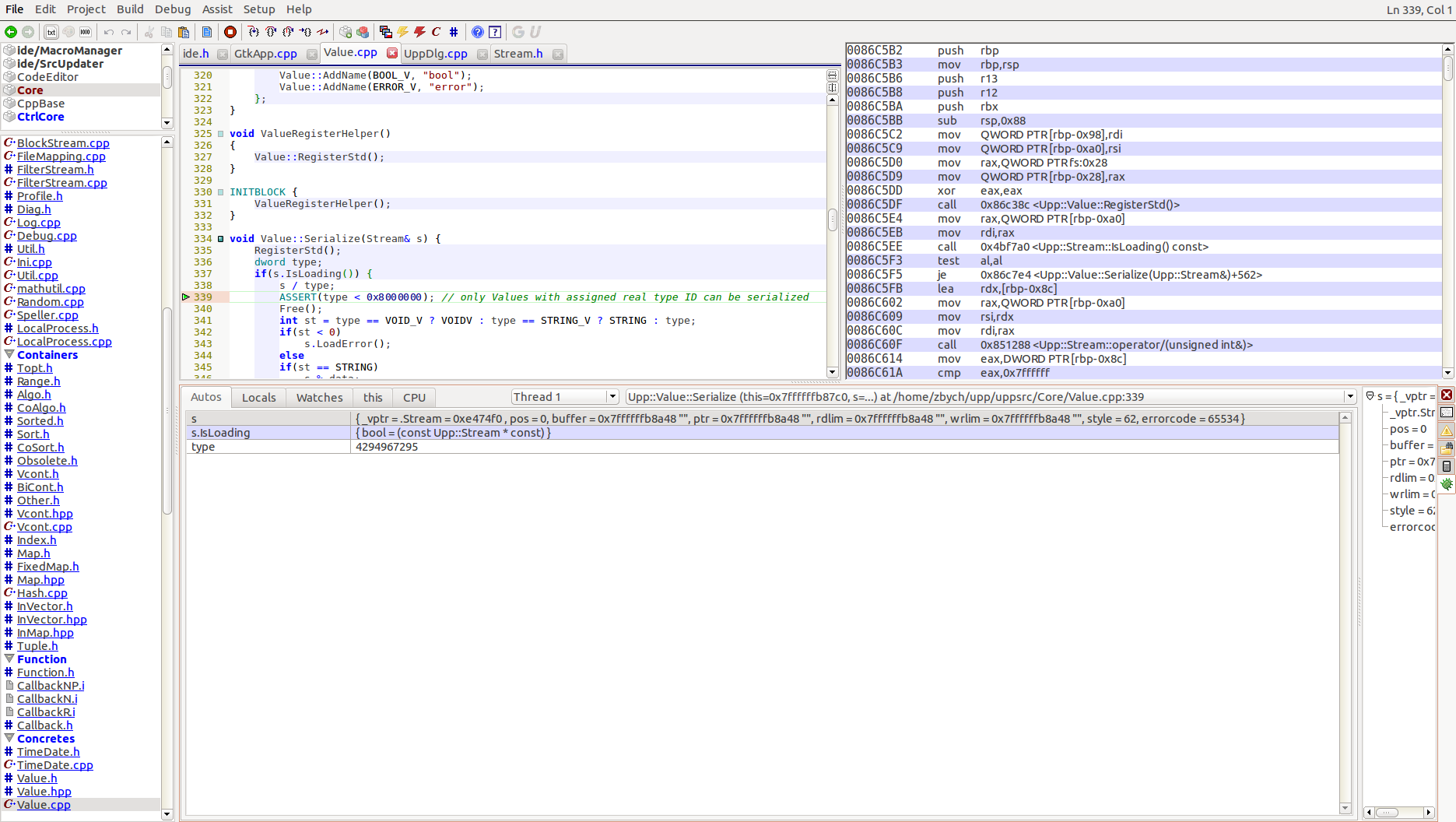Open the Debug menu
The height and width of the screenshot is (822, 1456).
pyautogui.click(x=172, y=9)
